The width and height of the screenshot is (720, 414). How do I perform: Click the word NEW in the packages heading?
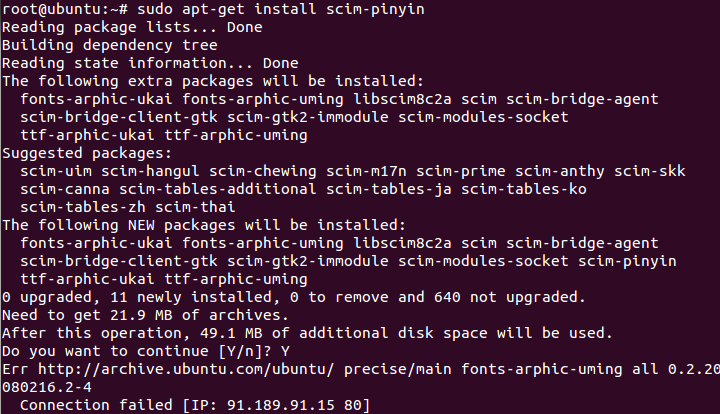click(x=141, y=225)
